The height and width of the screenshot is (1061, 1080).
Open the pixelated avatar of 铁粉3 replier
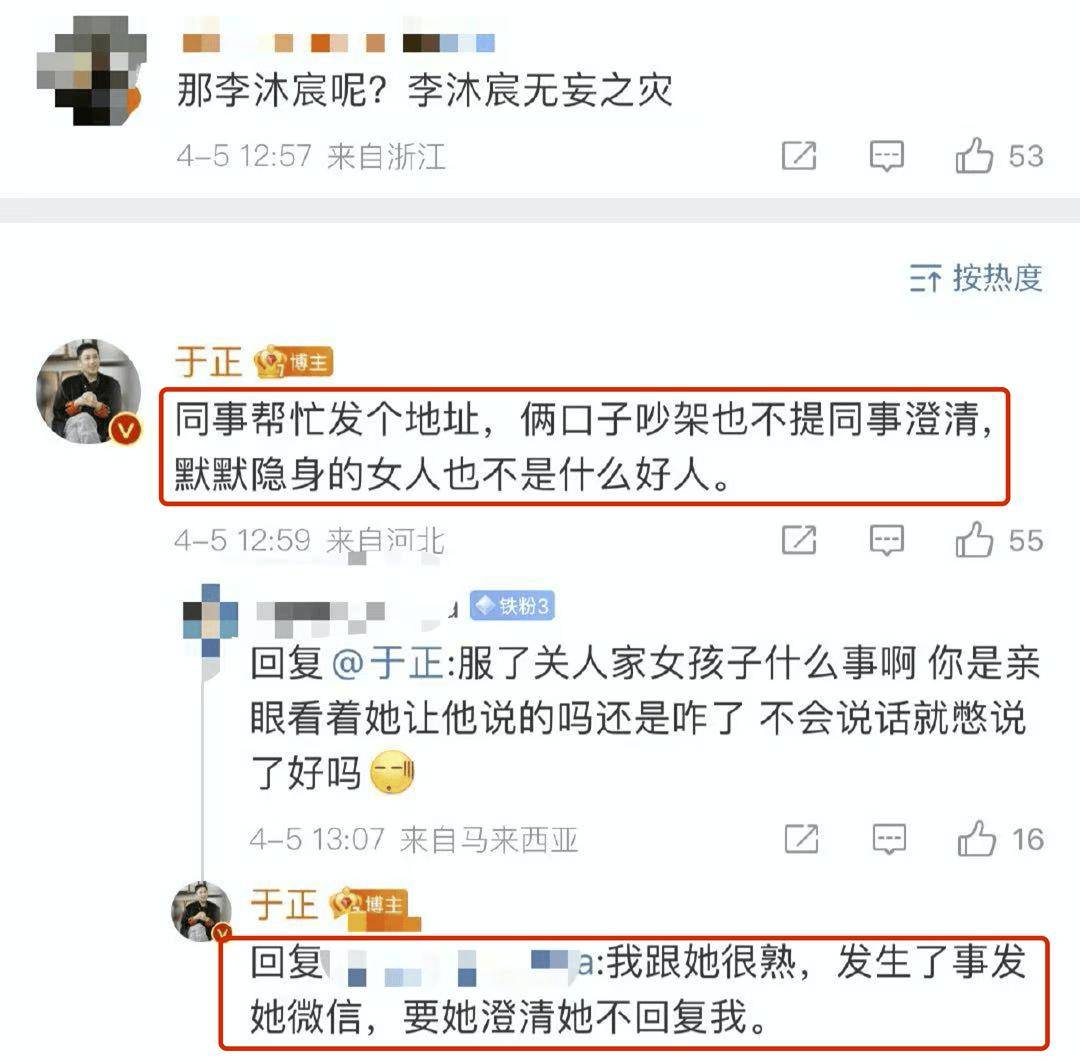210,621
